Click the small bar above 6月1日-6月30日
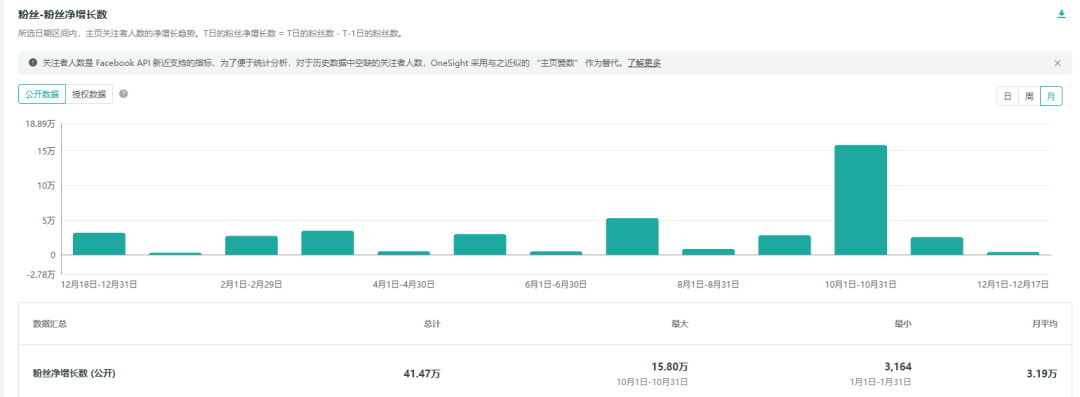The width and height of the screenshot is (1080, 397). (556, 253)
